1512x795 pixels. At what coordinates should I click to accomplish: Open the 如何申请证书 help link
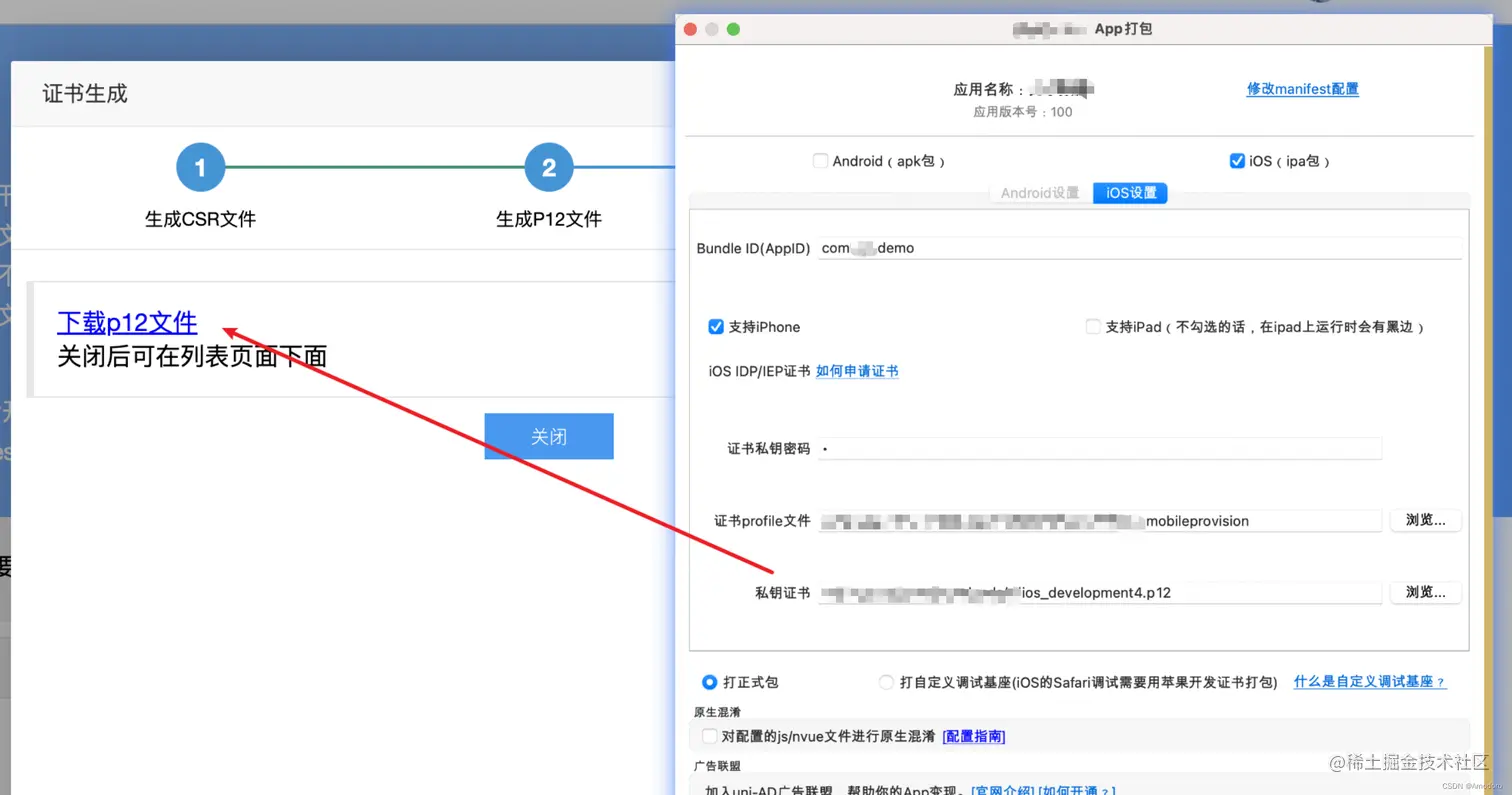point(857,371)
